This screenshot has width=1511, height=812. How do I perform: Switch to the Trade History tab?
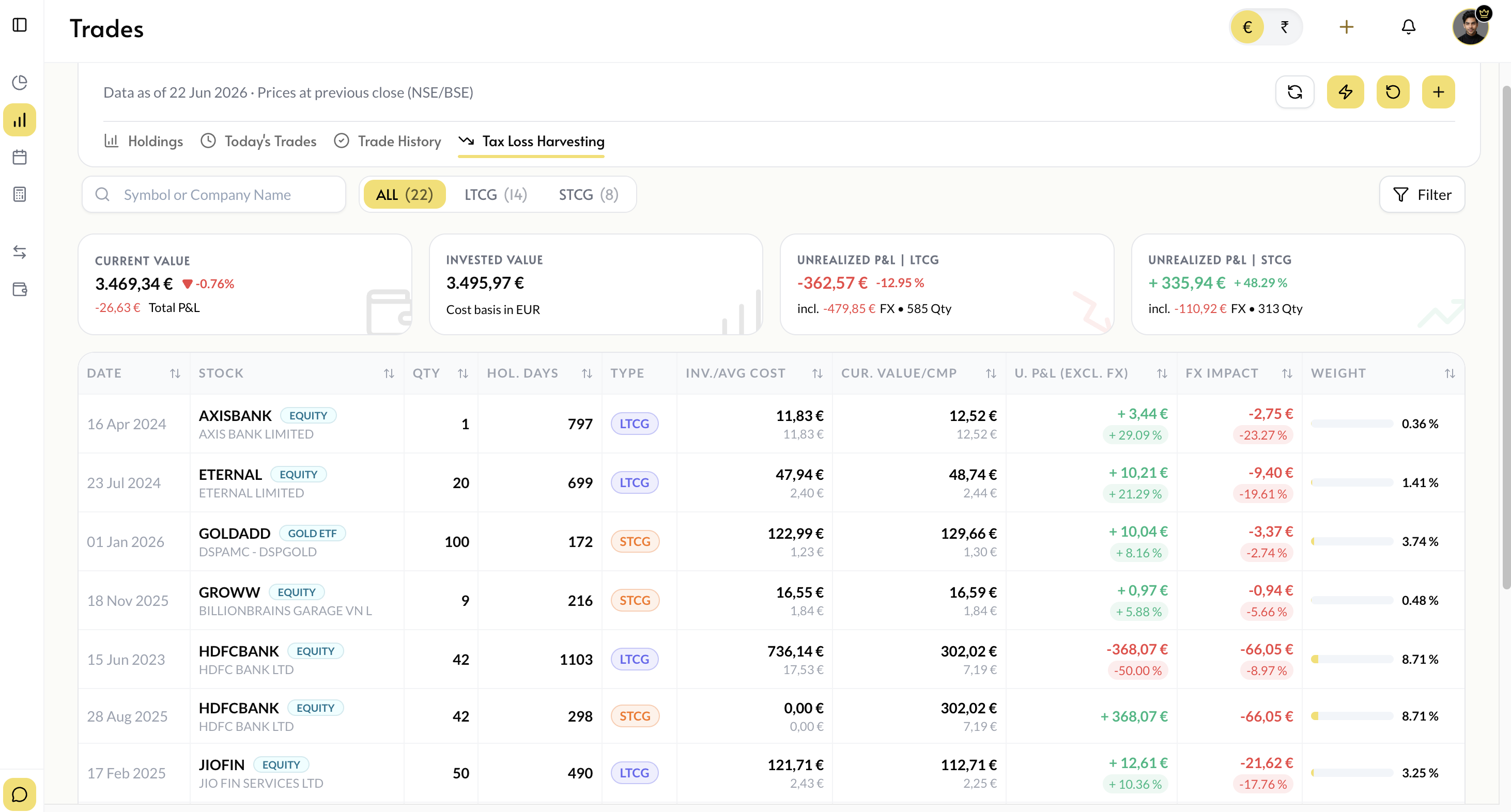pyautogui.click(x=388, y=142)
